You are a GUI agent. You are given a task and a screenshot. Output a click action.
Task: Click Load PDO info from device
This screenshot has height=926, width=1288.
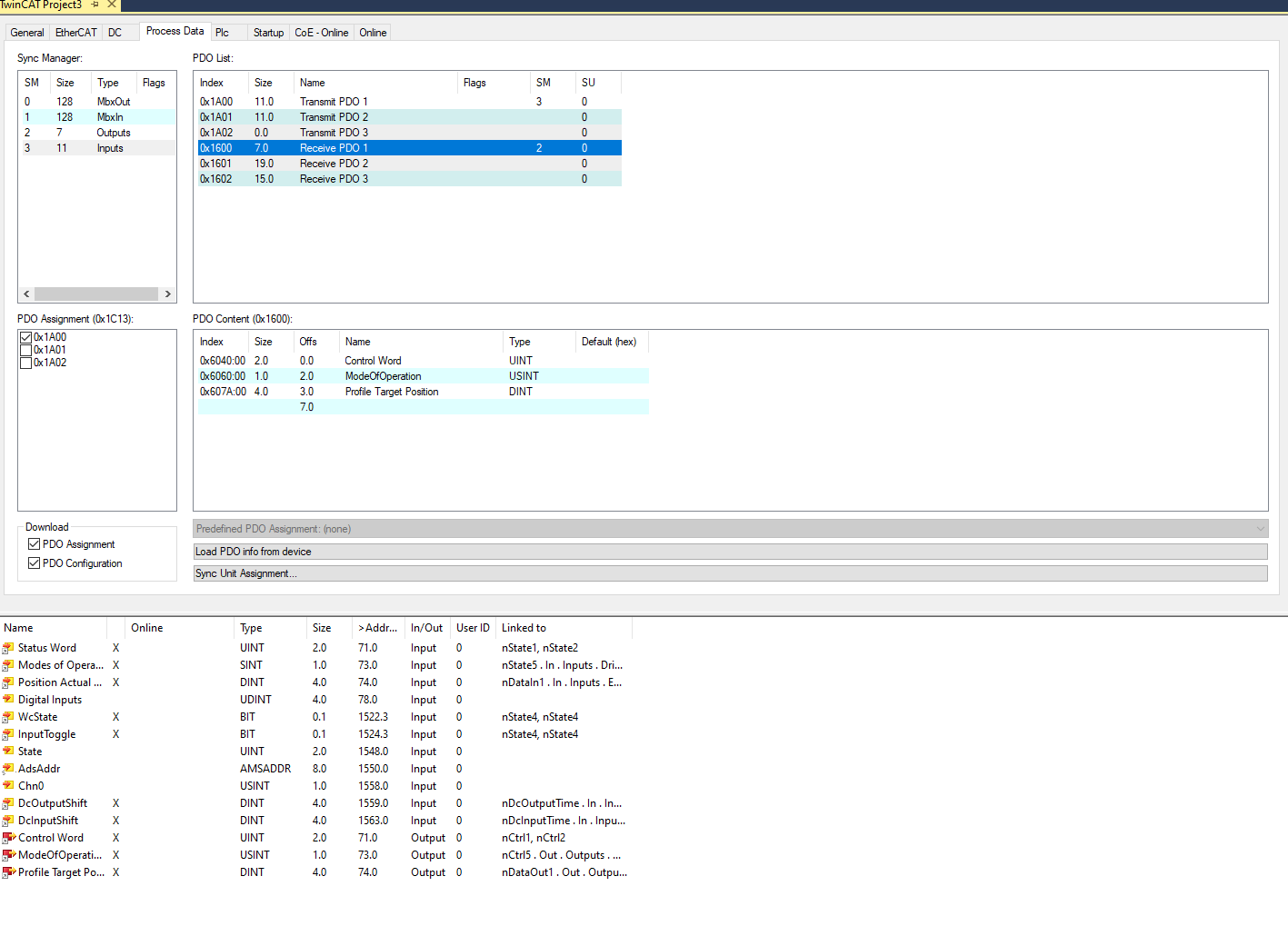click(730, 552)
